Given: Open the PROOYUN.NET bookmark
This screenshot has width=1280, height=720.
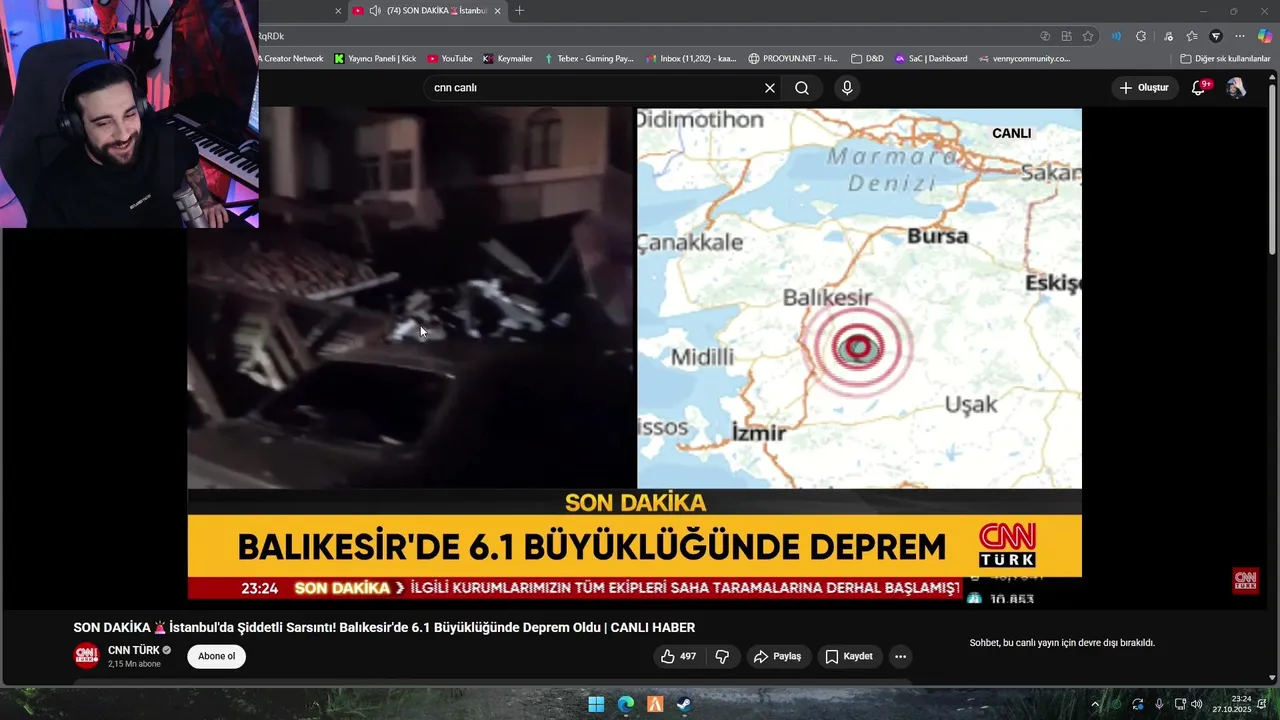Looking at the screenshot, I should 793,59.
